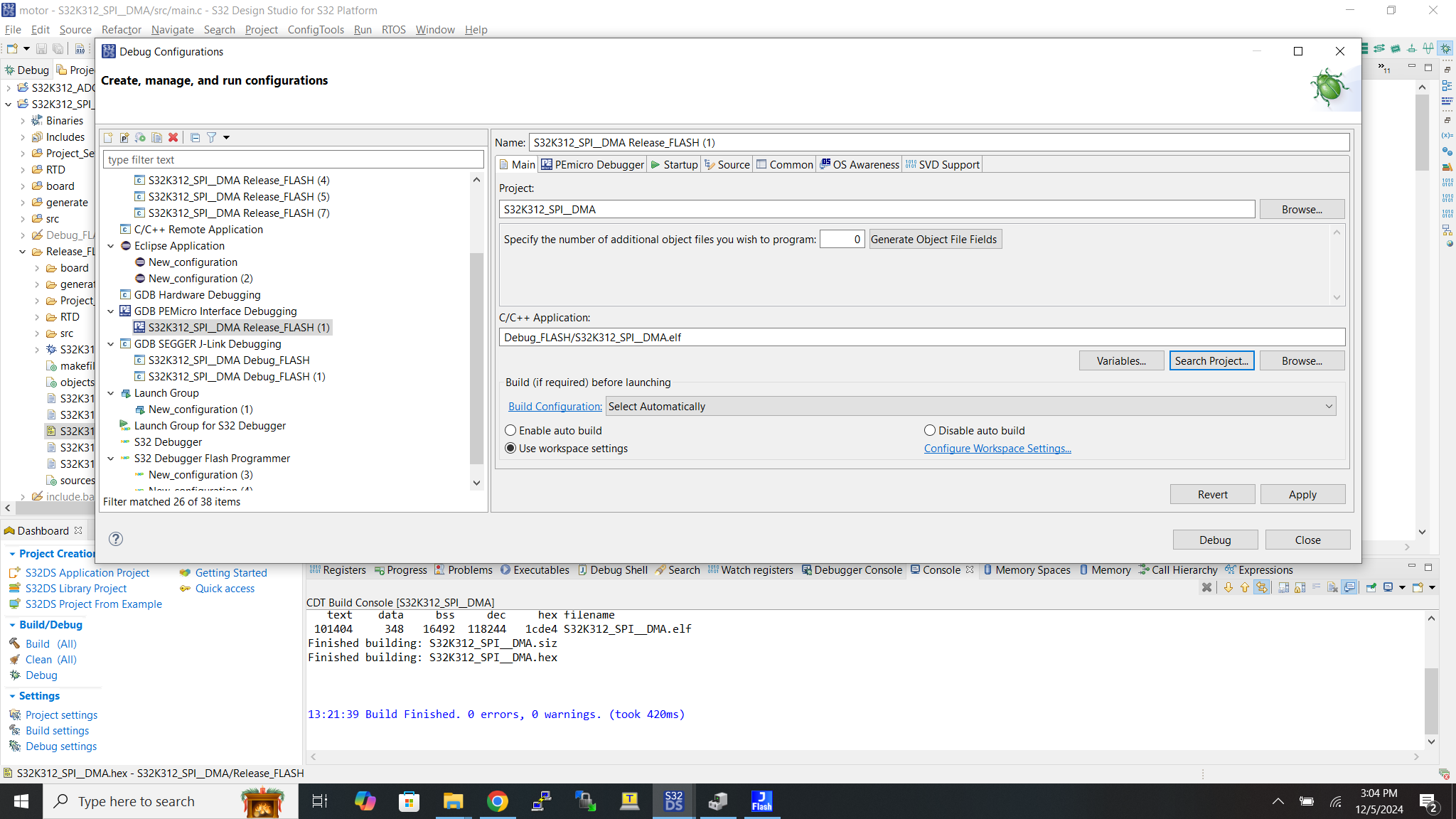Image resolution: width=1456 pixels, height=819 pixels.
Task: Select Disable auto build option
Action: [x=929, y=430]
